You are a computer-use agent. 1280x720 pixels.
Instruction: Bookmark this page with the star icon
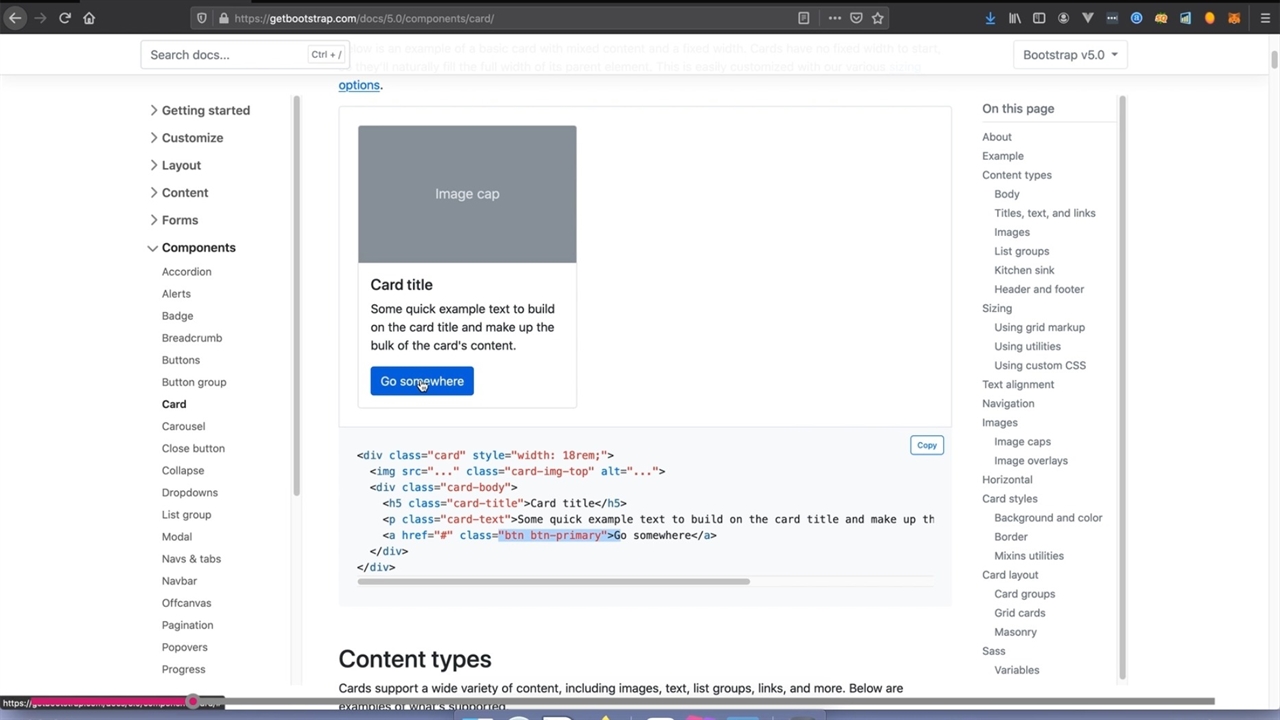(x=877, y=18)
